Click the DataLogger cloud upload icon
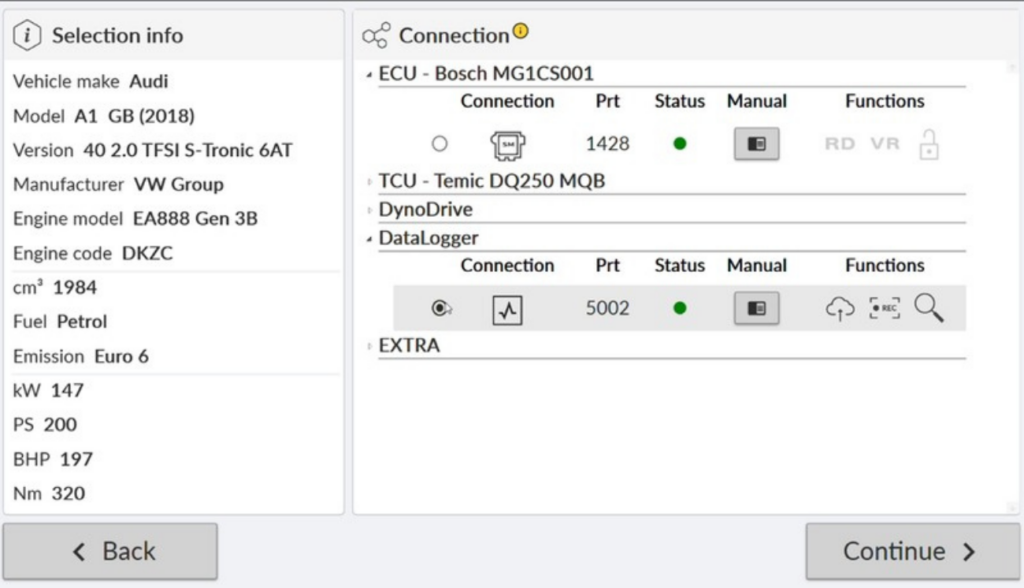Image resolution: width=1024 pixels, height=588 pixels. click(839, 309)
